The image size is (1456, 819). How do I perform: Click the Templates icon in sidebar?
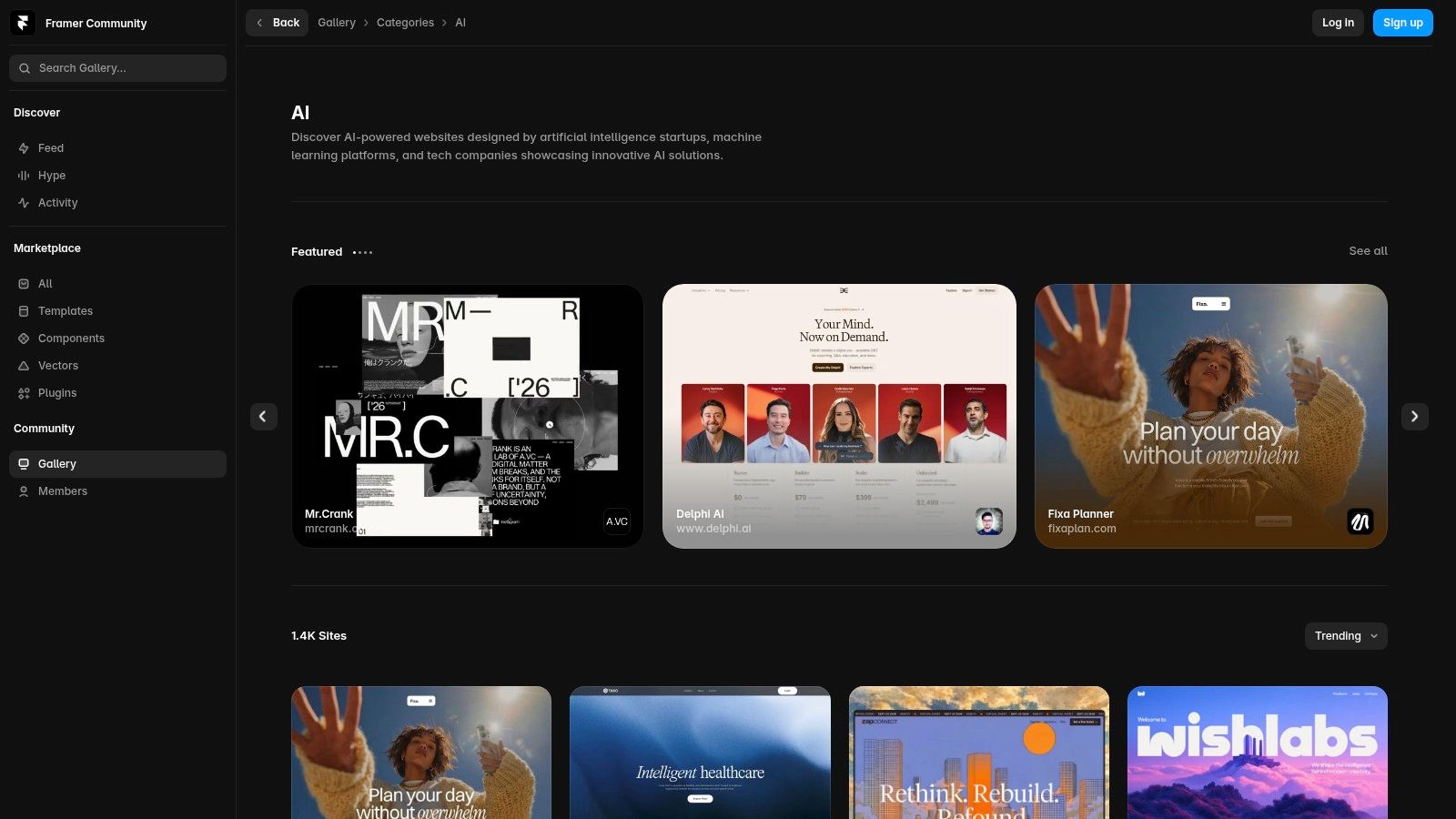click(24, 311)
